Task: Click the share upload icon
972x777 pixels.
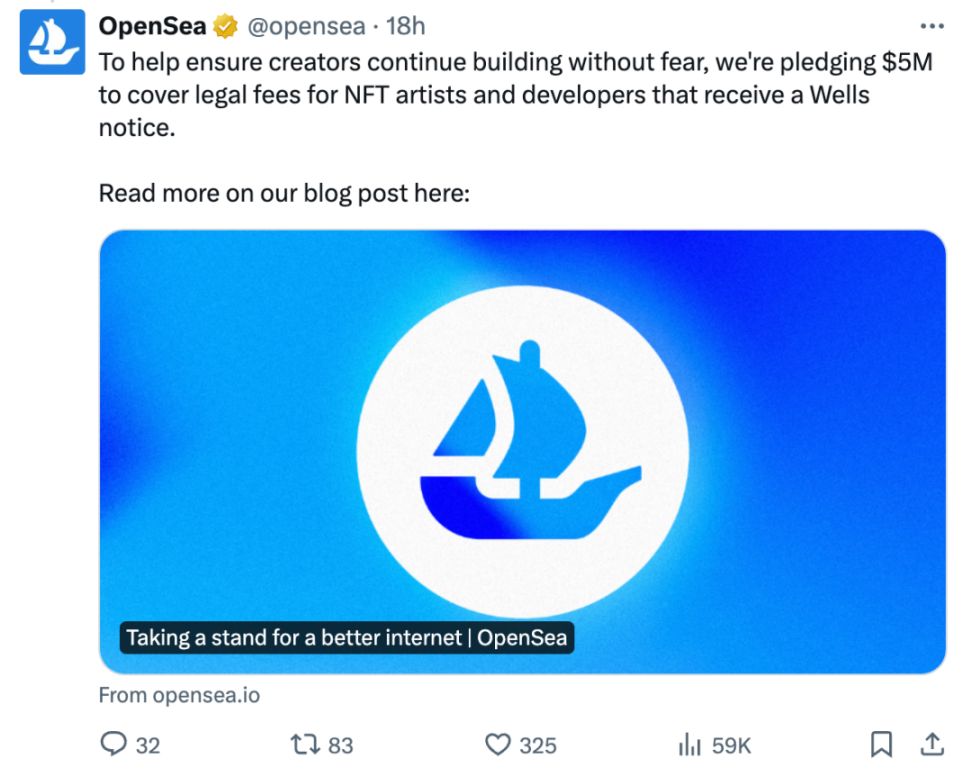Action: (932, 744)
